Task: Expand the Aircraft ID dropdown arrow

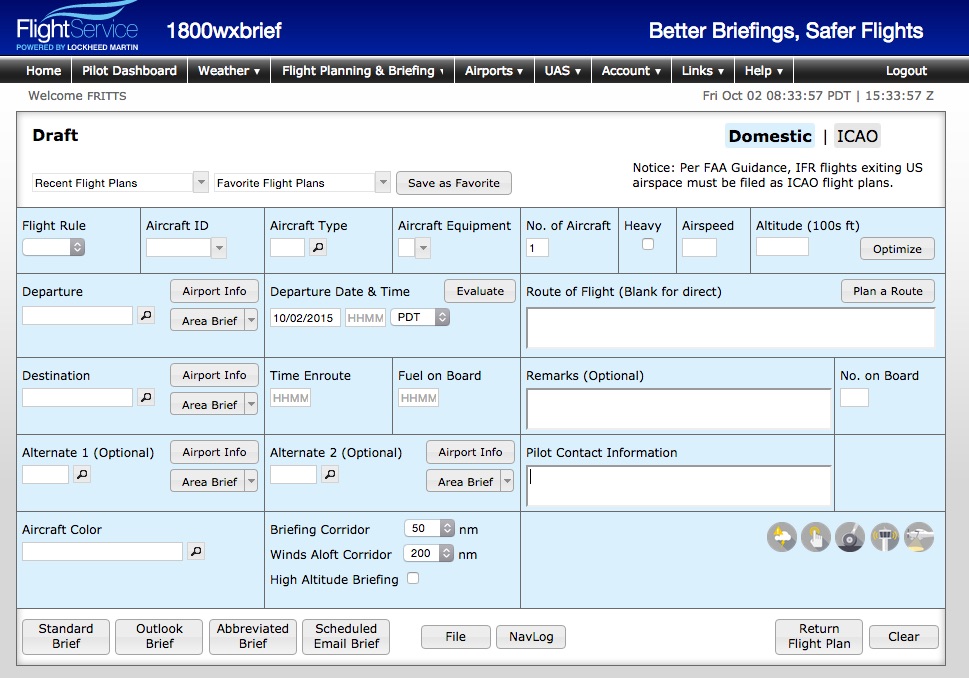Action: (x=219, y=248)
